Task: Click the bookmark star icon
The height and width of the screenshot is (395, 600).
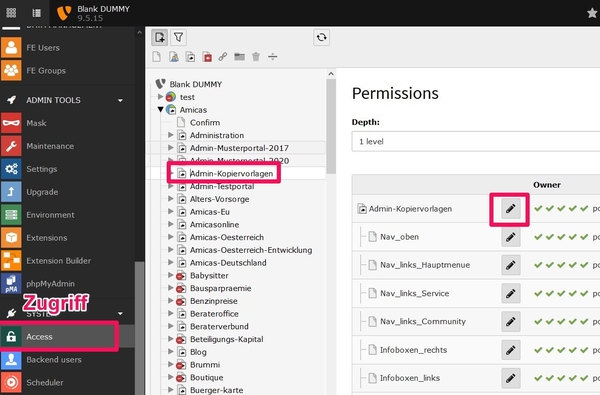Action: coord(592,13)
